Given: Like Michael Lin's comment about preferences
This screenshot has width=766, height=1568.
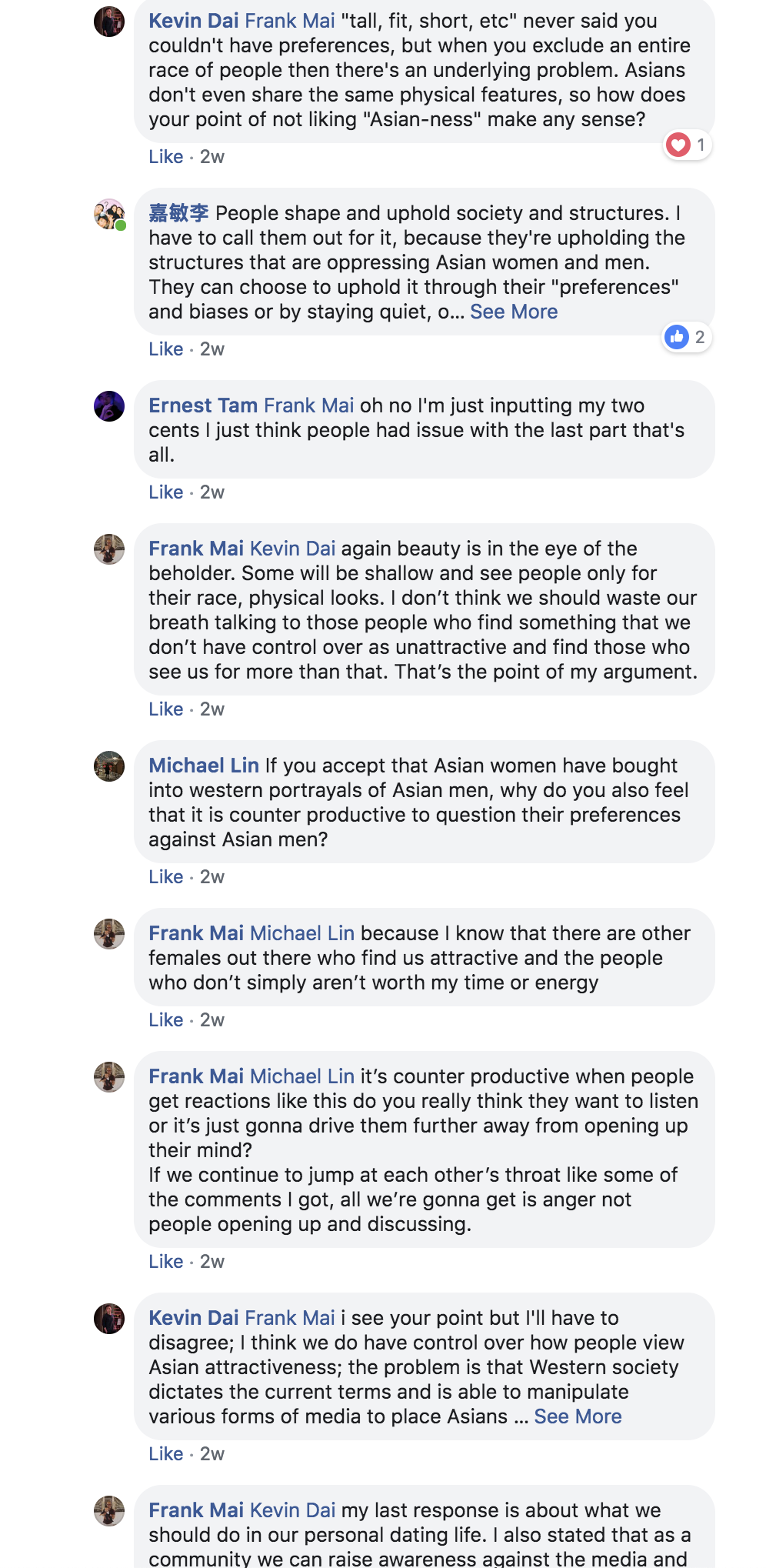Looking at the screenshot, I should 165,876.
